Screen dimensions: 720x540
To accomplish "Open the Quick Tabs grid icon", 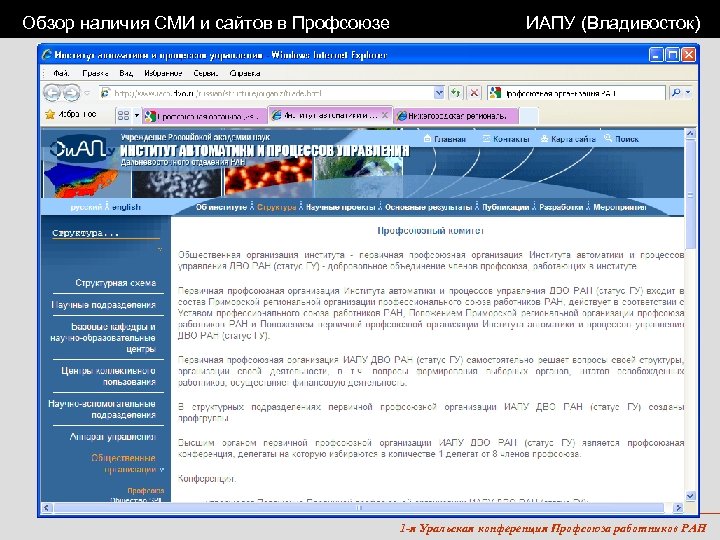I will coord(123,115).
